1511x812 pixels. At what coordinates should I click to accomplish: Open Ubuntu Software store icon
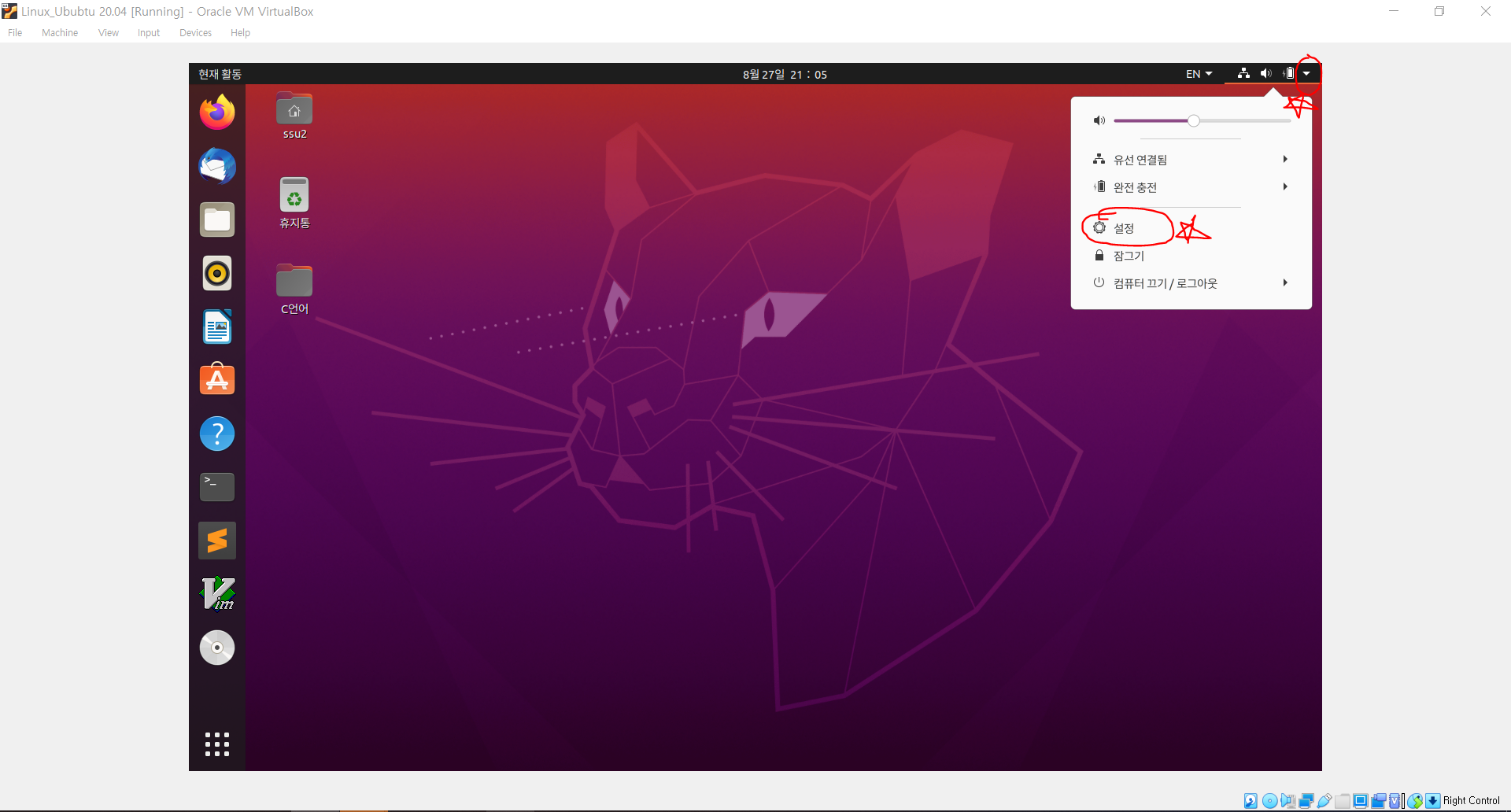click(x=217, y=379)
